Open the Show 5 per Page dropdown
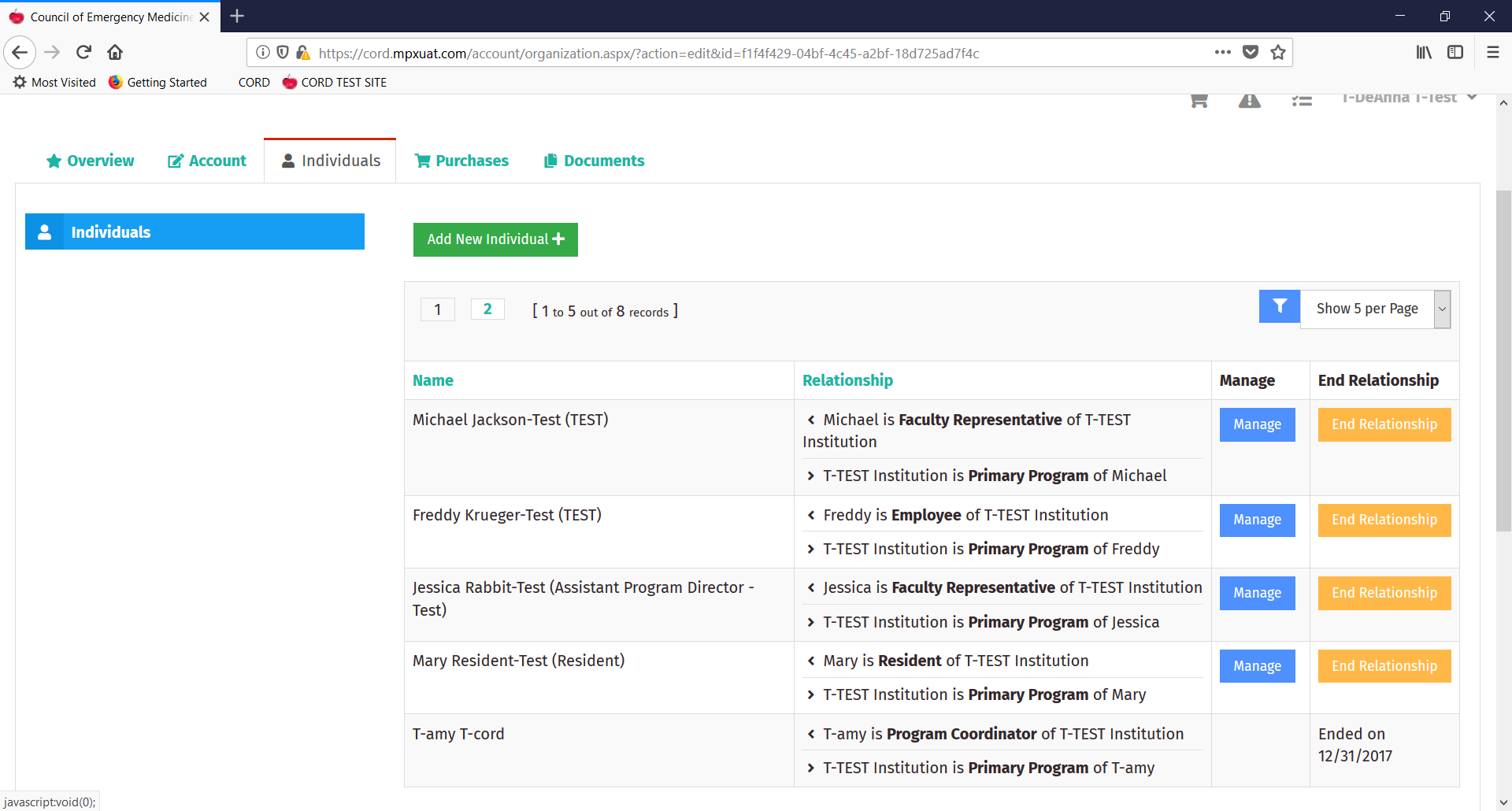The image size is (1512, 811). click(1375, 309)
